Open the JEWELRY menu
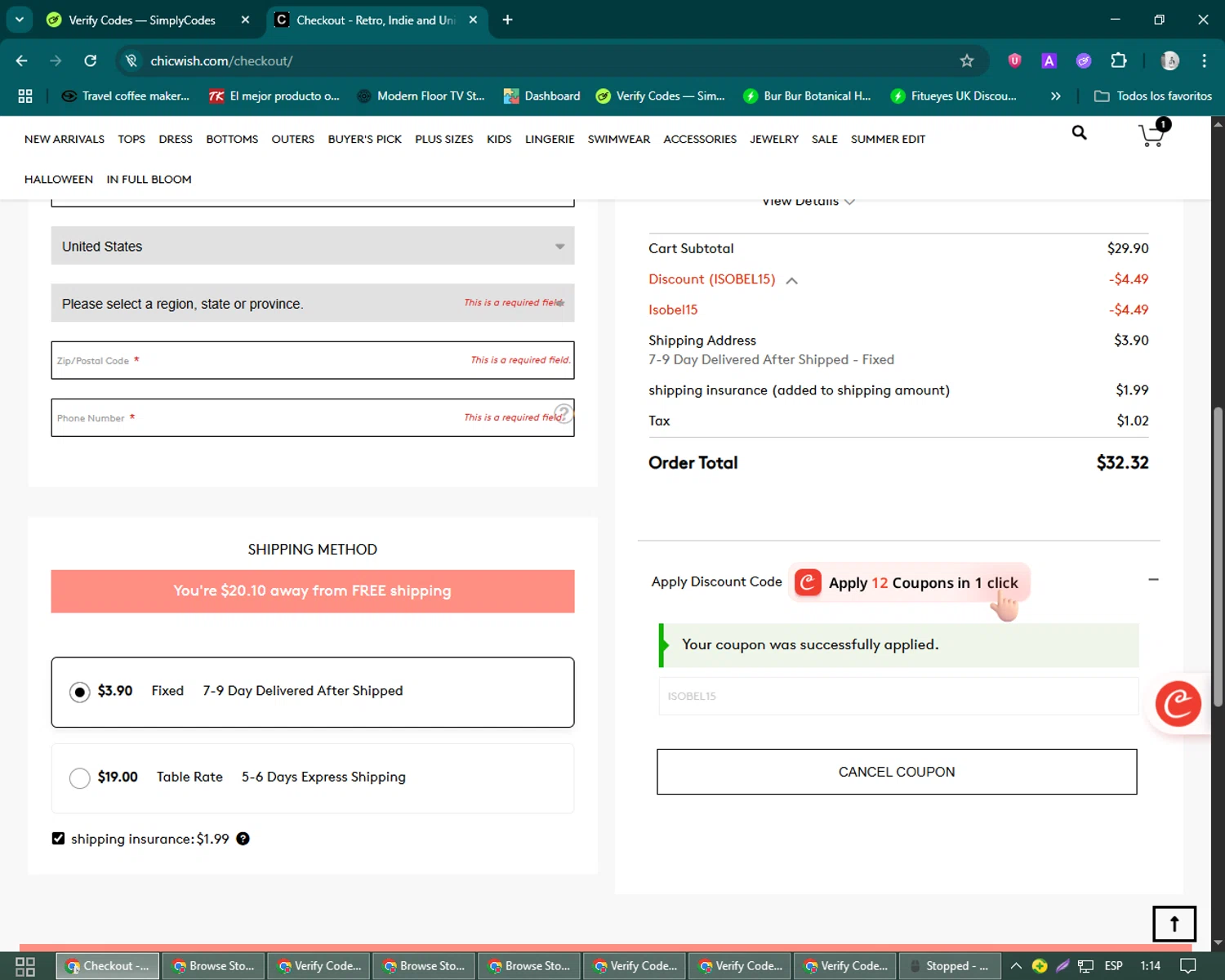Viewport: 1225px width, 980px height. (x=774, y=139)
